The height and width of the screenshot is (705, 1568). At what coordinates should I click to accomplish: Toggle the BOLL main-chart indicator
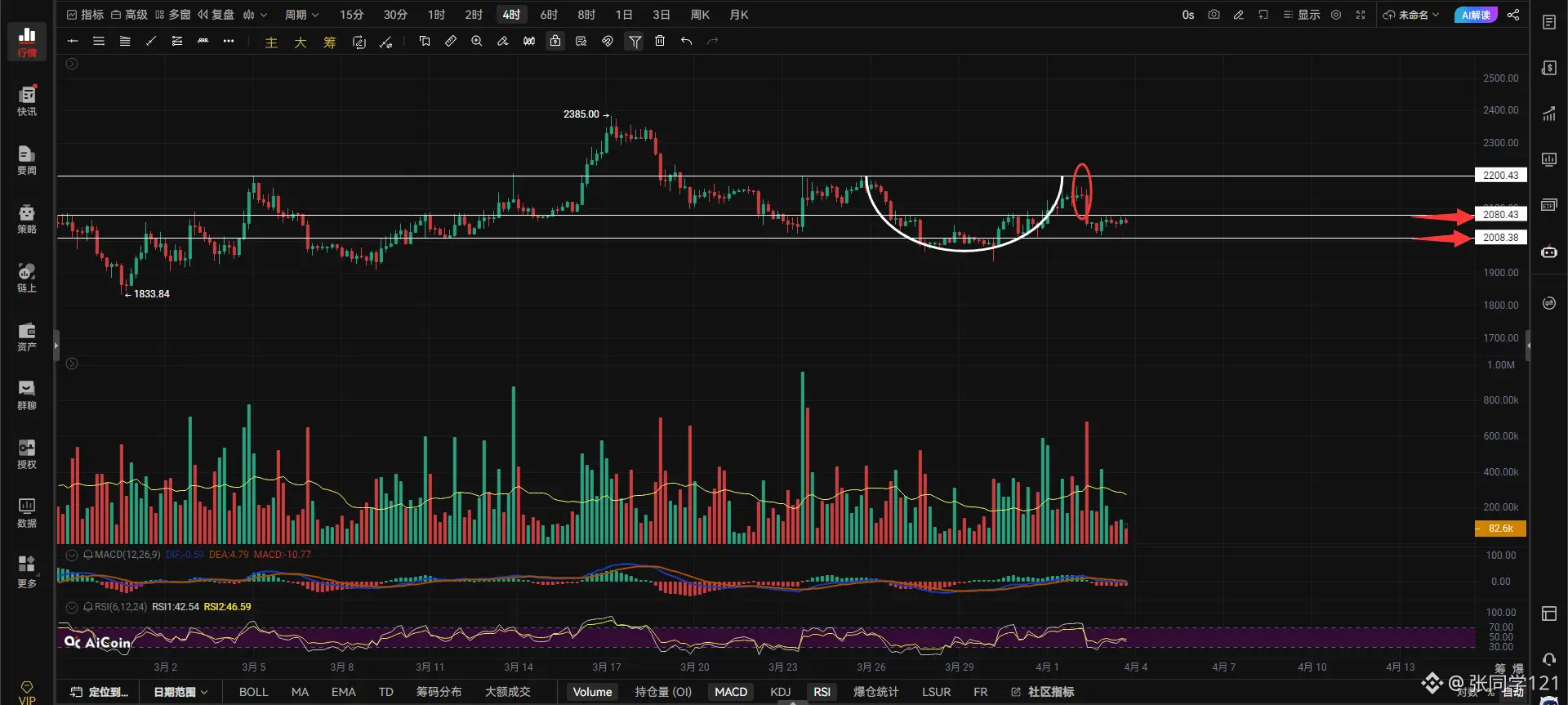coord(253,692)
